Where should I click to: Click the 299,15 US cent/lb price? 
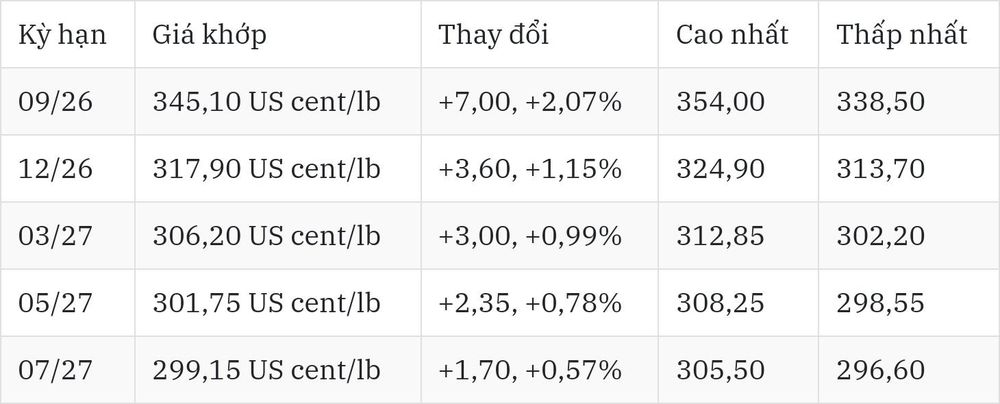266,370
